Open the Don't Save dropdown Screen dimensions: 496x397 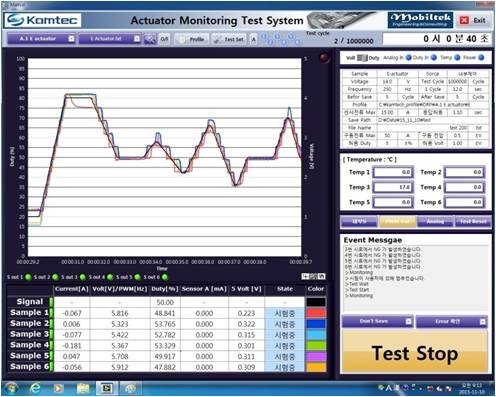coord(377,321)
